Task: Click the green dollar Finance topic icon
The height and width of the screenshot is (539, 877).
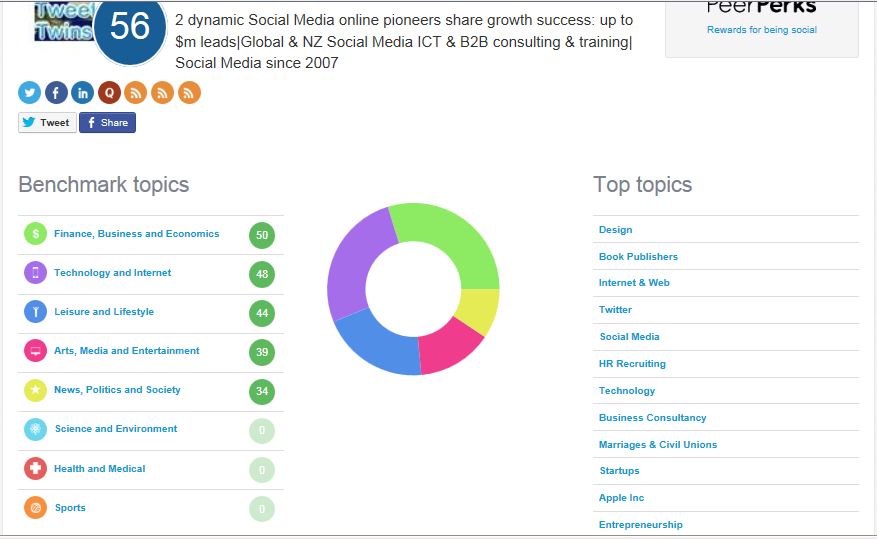Action: pyautogui.click(x=35, y=234)
